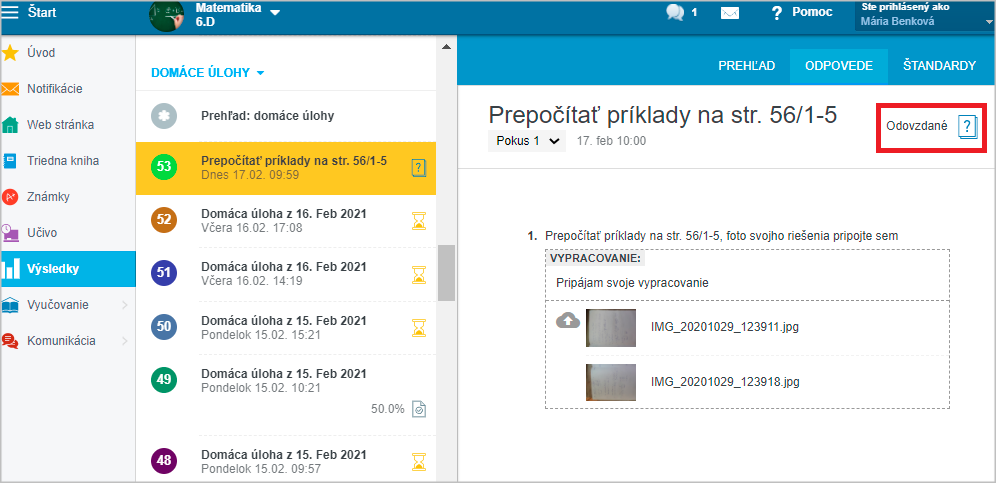Viewport: 996px width, 483px height.
Task: Click the Úvod star icon
Action: point(10,53)
